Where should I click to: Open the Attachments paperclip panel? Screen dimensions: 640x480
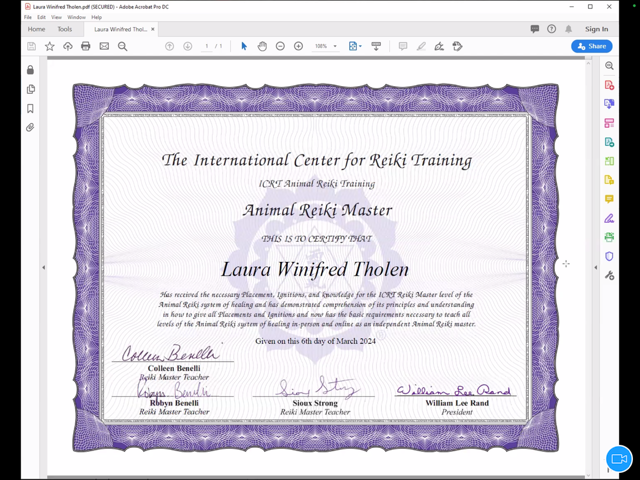tap(30, 128)
